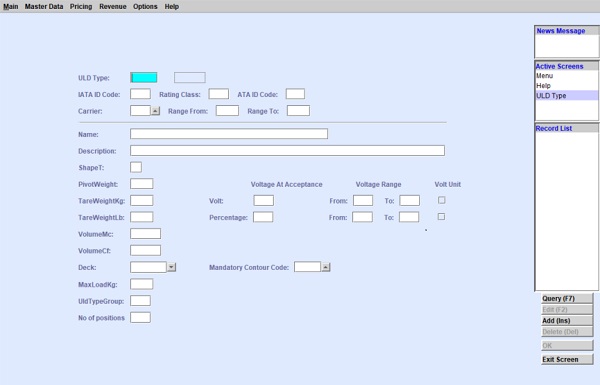
Task: Open the Master Data menu
Action: click(x=44, y=7)
